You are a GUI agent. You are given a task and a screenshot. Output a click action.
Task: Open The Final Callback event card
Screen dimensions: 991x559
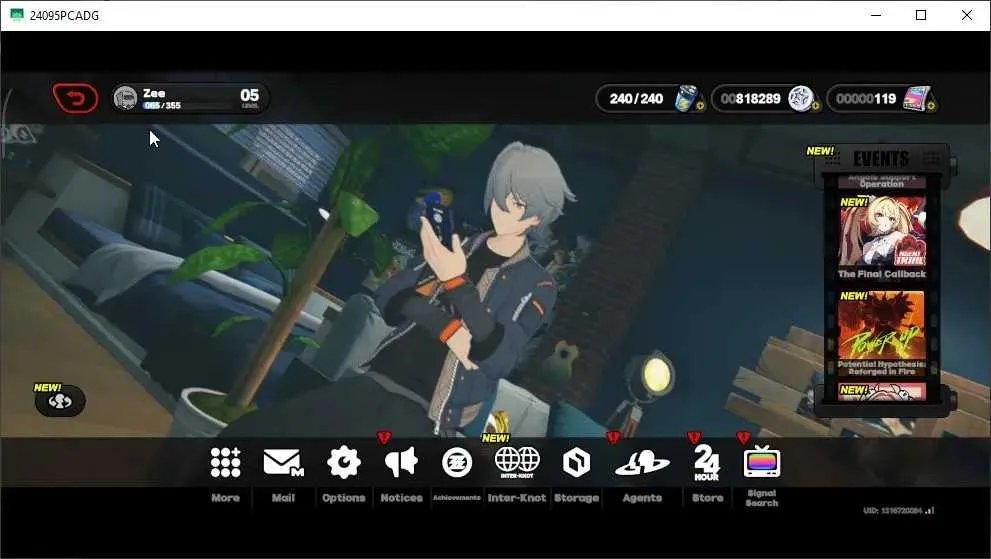coord(882,238)
